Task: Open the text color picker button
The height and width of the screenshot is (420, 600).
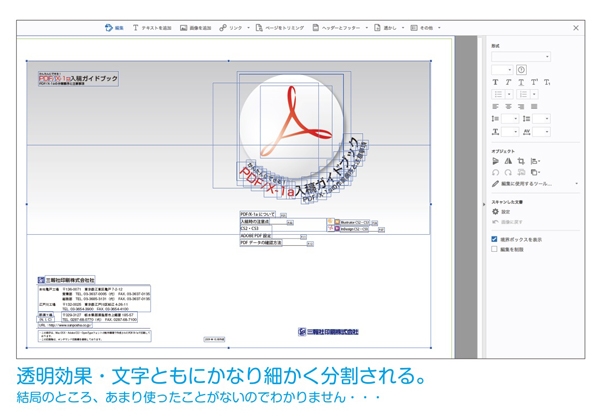Action: tap(521, 70)
